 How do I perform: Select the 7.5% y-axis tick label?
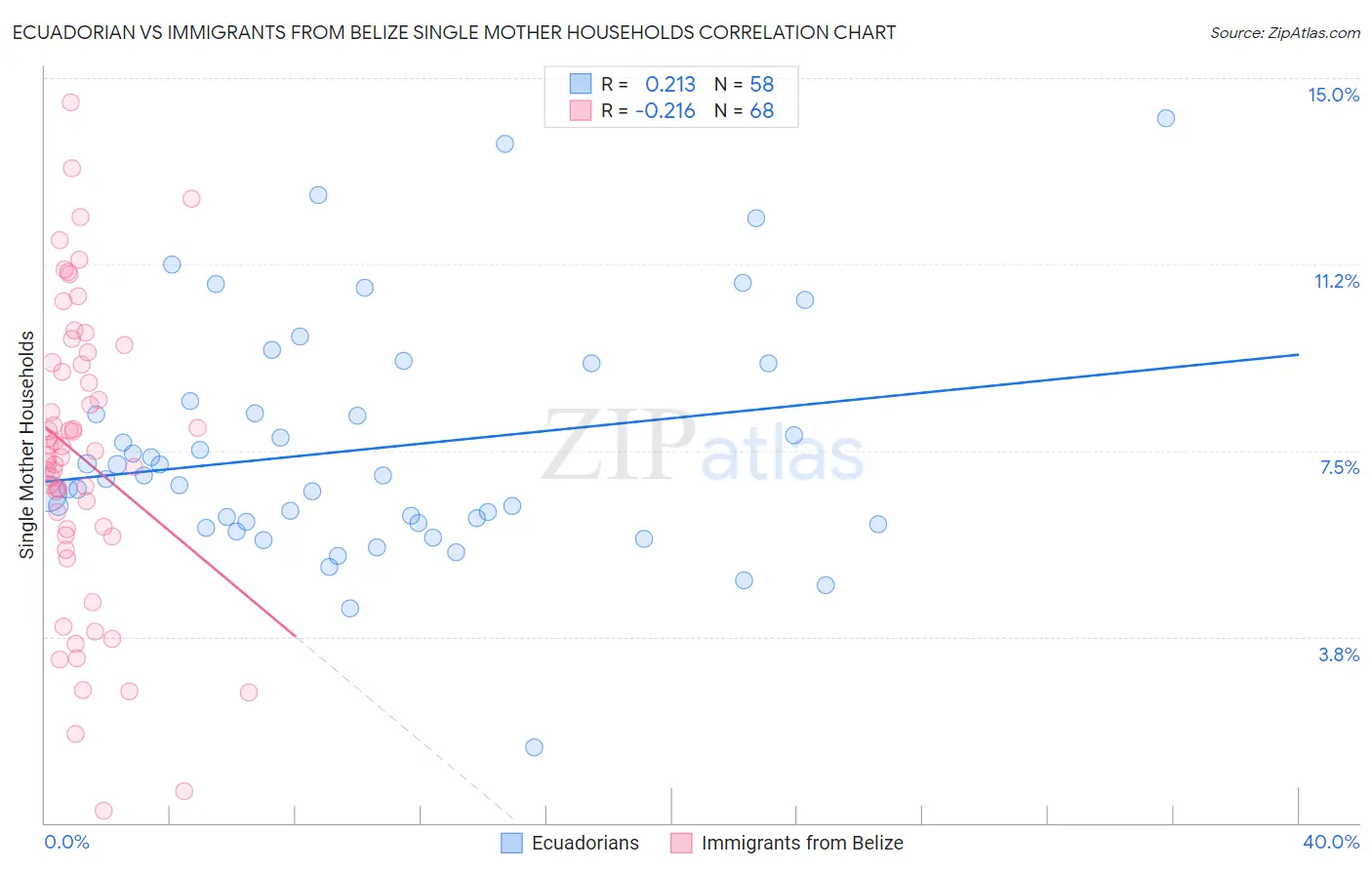pos(1339,467)
